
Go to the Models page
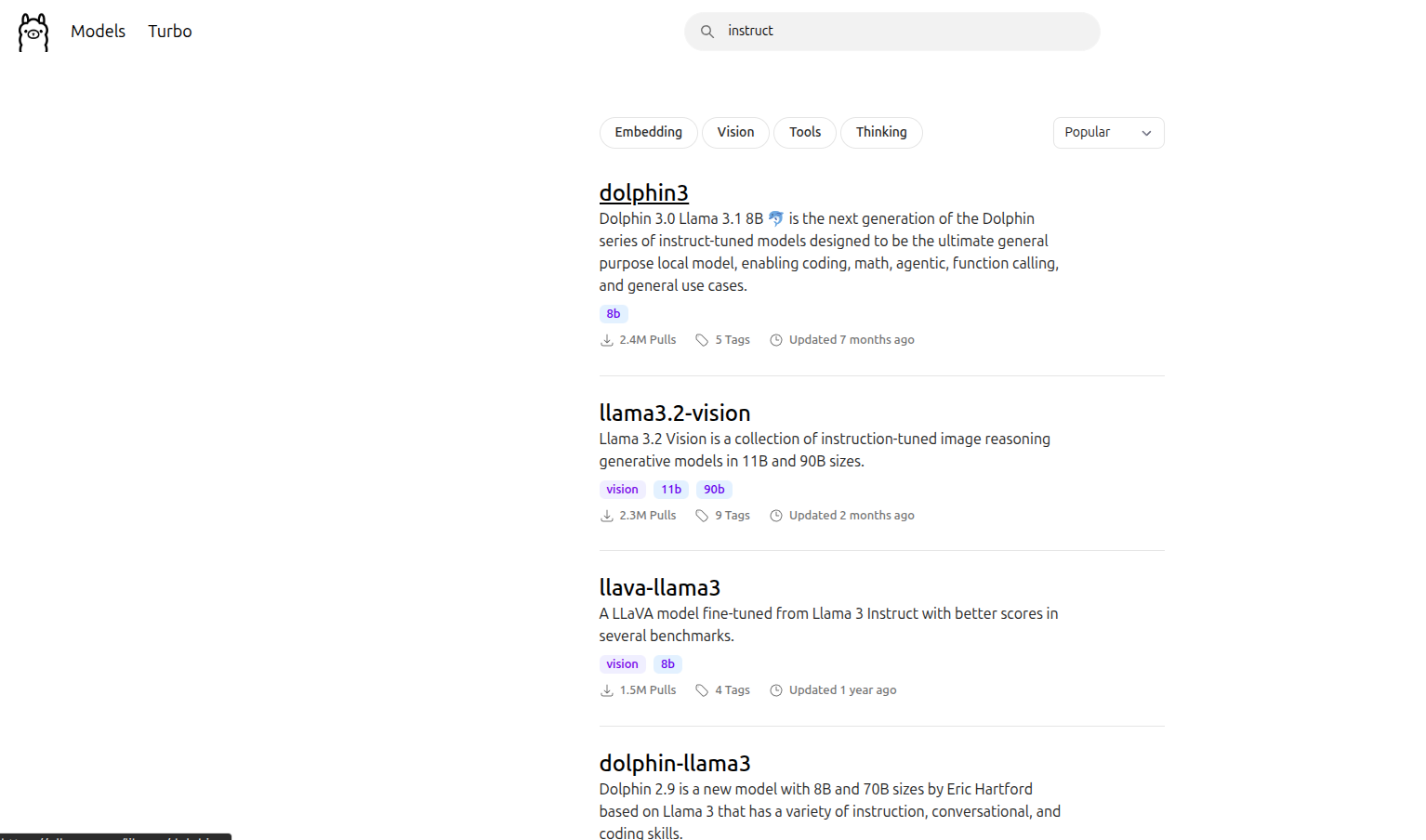click(x=98, y=32)
